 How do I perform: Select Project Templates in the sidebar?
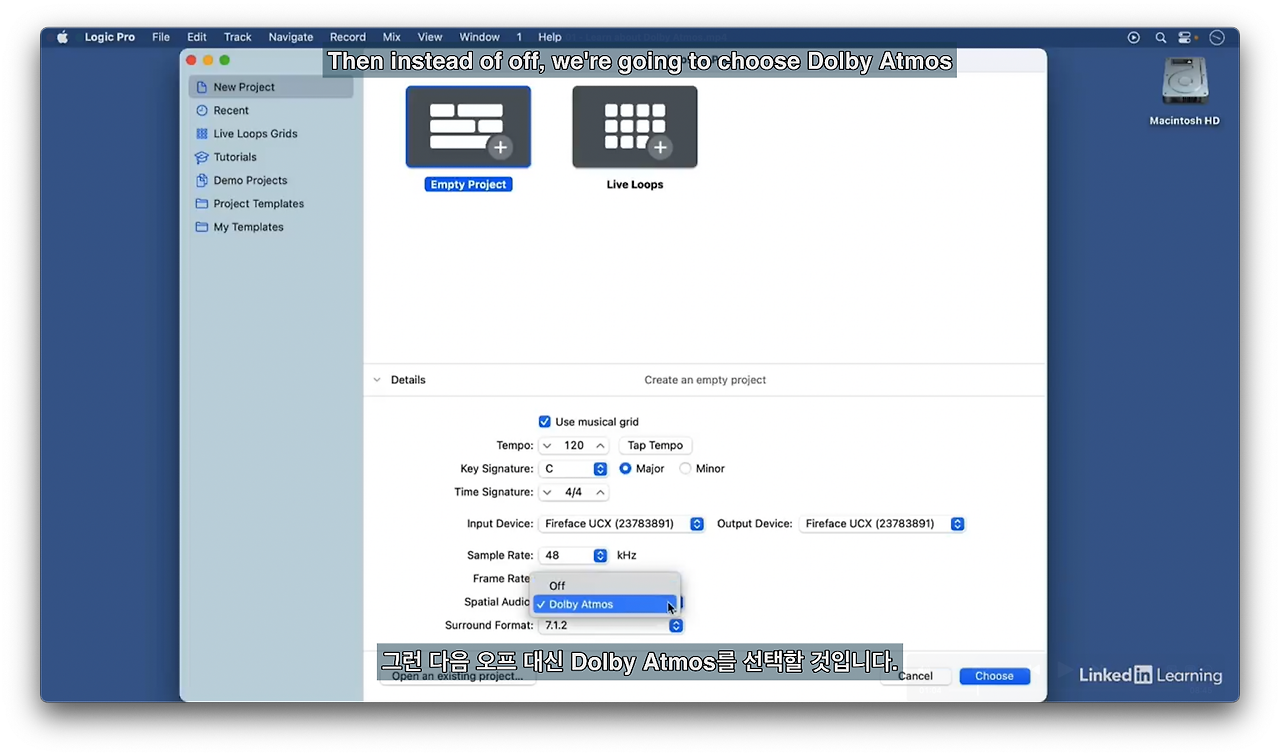coord(270,203)
